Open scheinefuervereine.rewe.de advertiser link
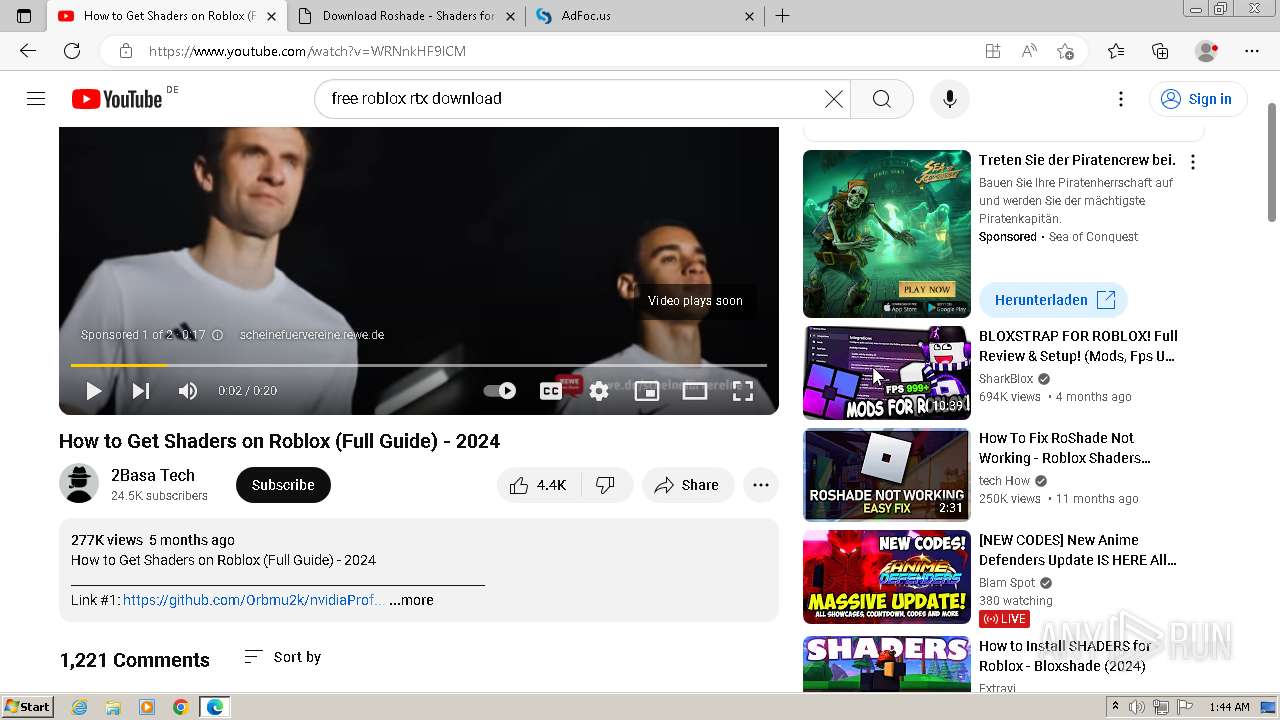The width and height of the screenshot is (1280, 720). 312,335
